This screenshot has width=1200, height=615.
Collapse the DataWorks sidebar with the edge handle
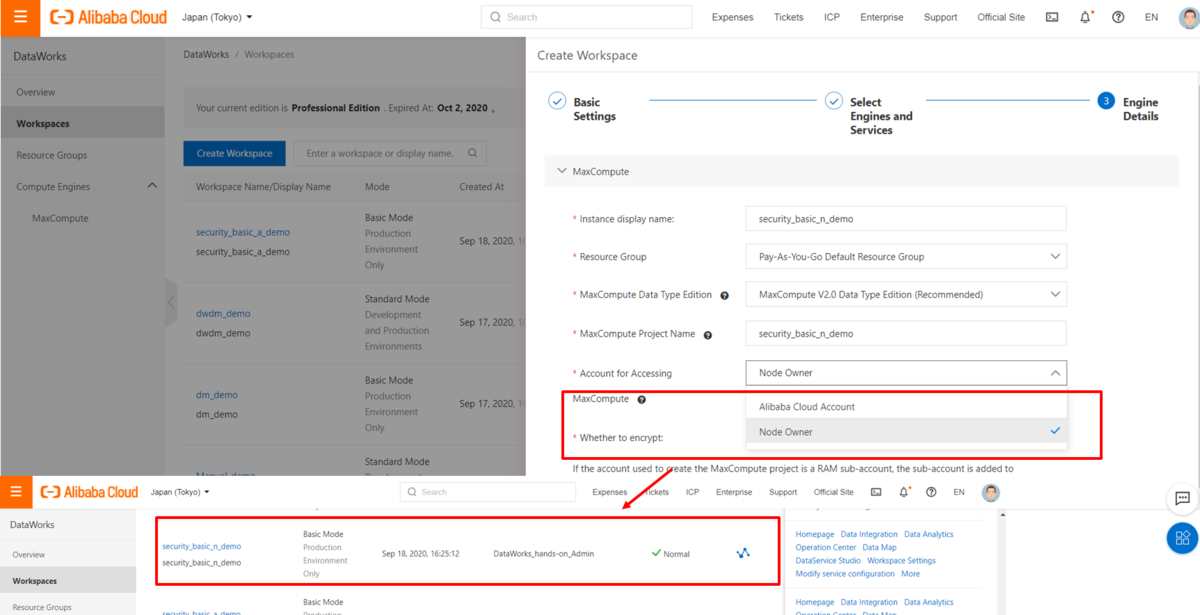(x=170, y=302)
